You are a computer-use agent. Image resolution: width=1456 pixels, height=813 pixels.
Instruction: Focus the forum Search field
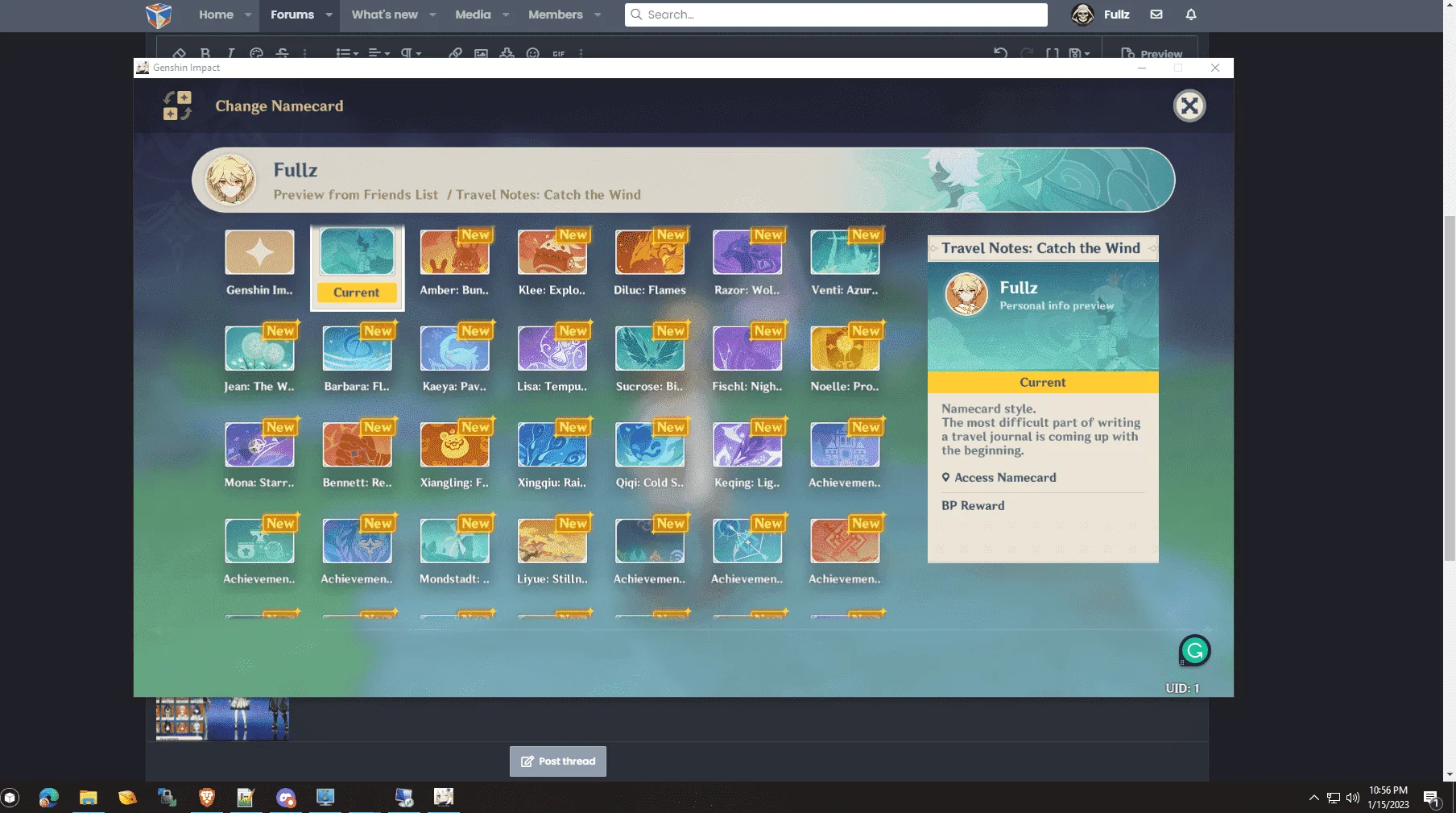tap(836, 15)
